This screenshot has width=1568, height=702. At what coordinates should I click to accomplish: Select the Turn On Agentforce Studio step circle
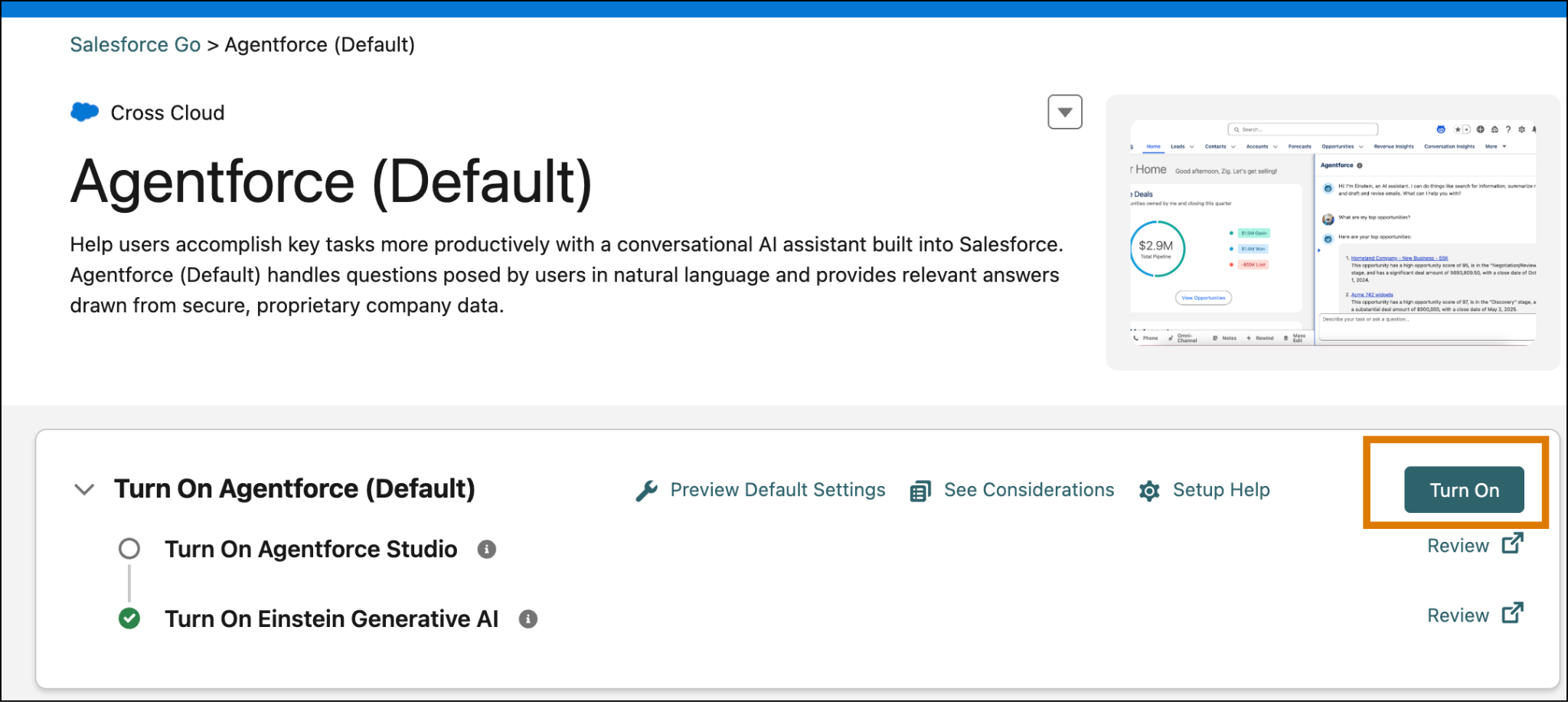(129, 549)
